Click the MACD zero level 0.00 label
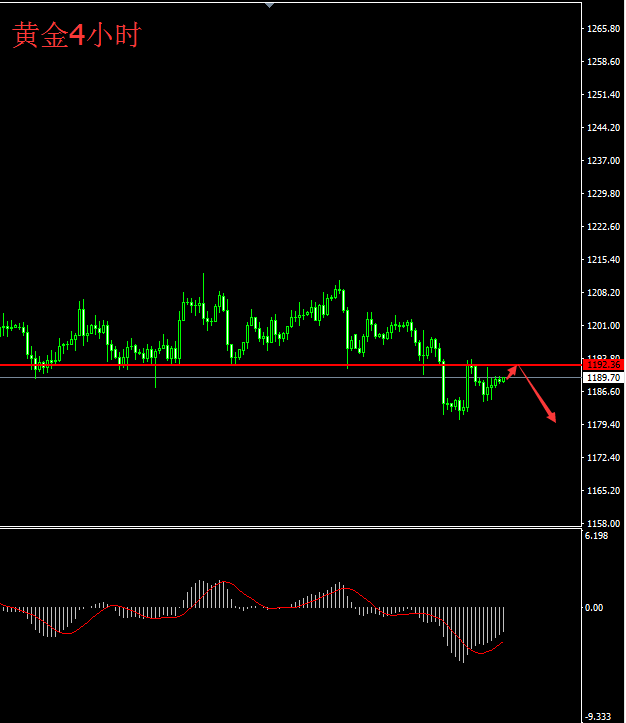Image resolution: width=626 pixels, height=723 pixels. tap(594, 608)
